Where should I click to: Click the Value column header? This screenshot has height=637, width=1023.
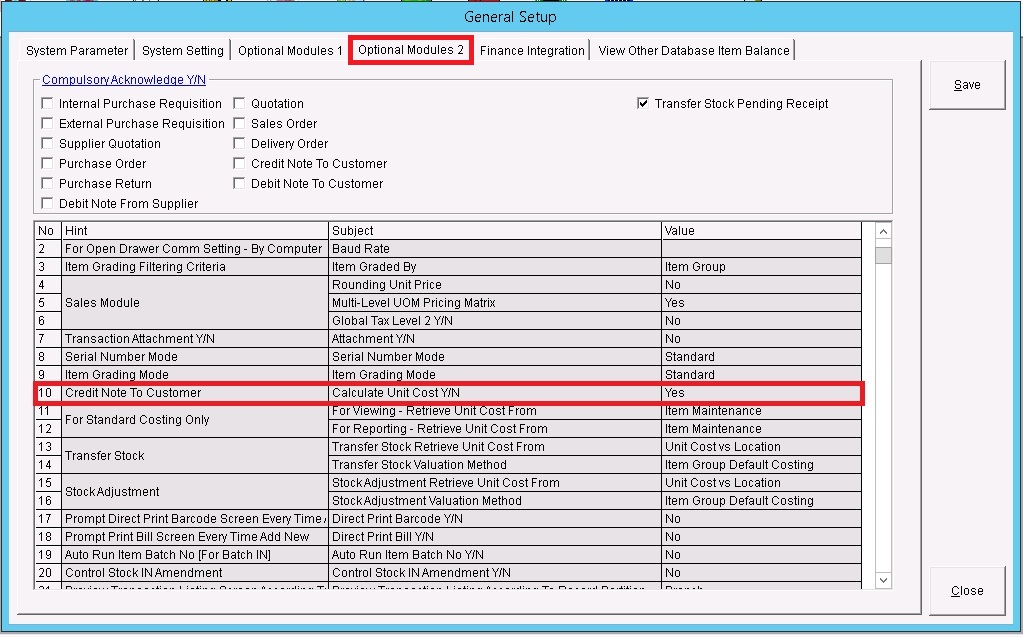coord(760,231)
